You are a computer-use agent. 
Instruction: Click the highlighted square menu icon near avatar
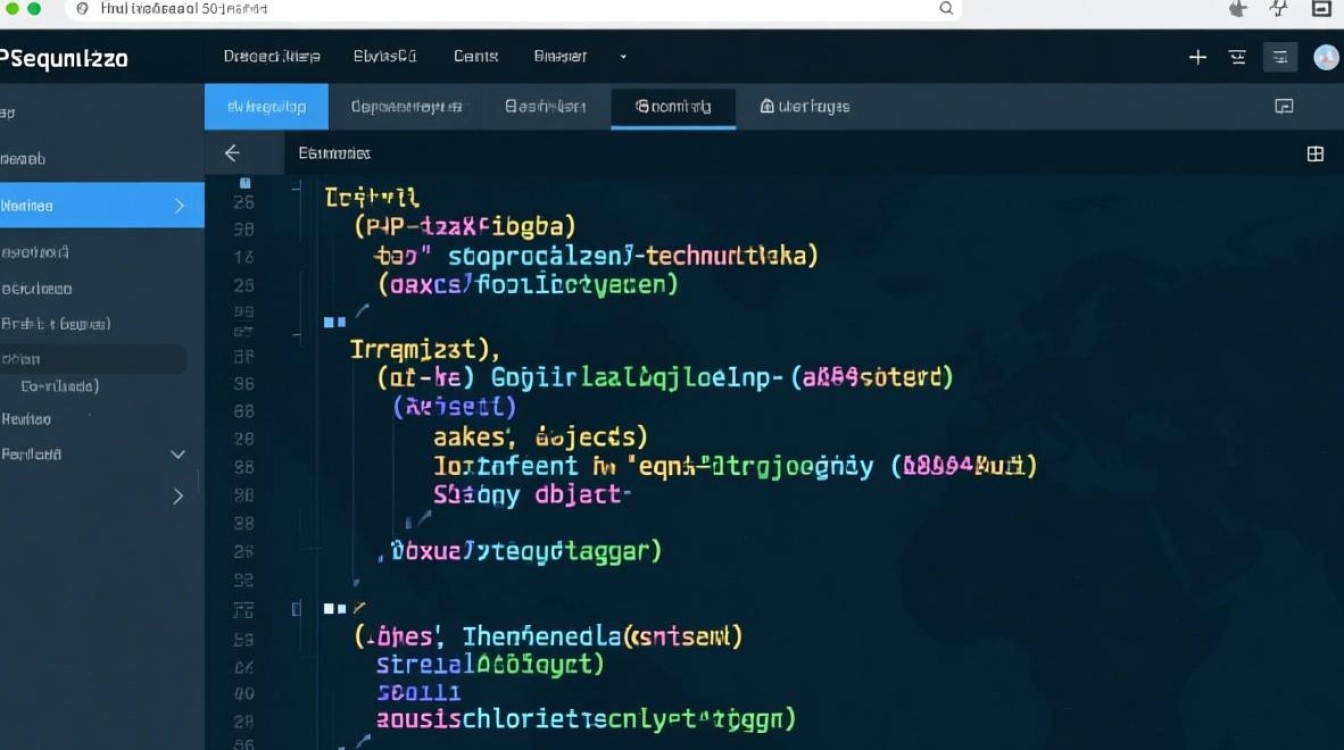point(1280,57)
